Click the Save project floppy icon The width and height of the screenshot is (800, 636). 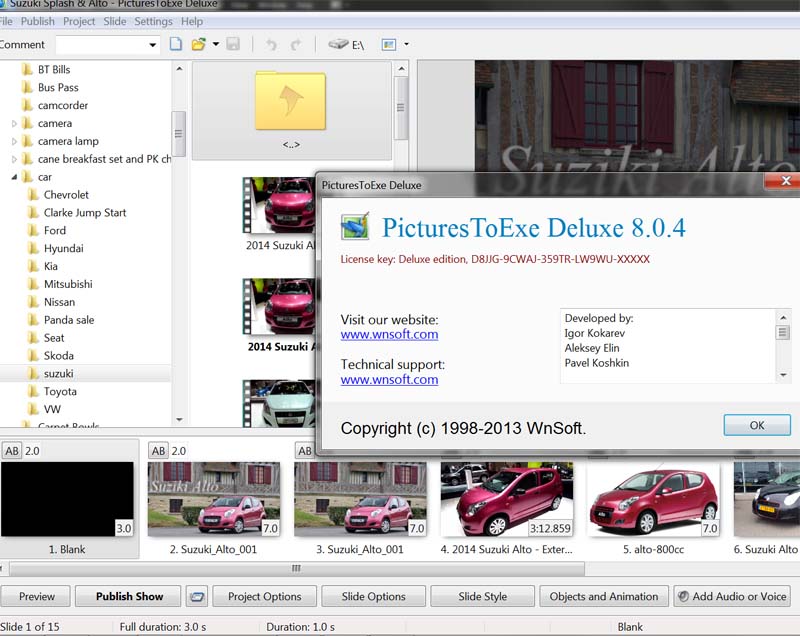[x=233, y=45]
